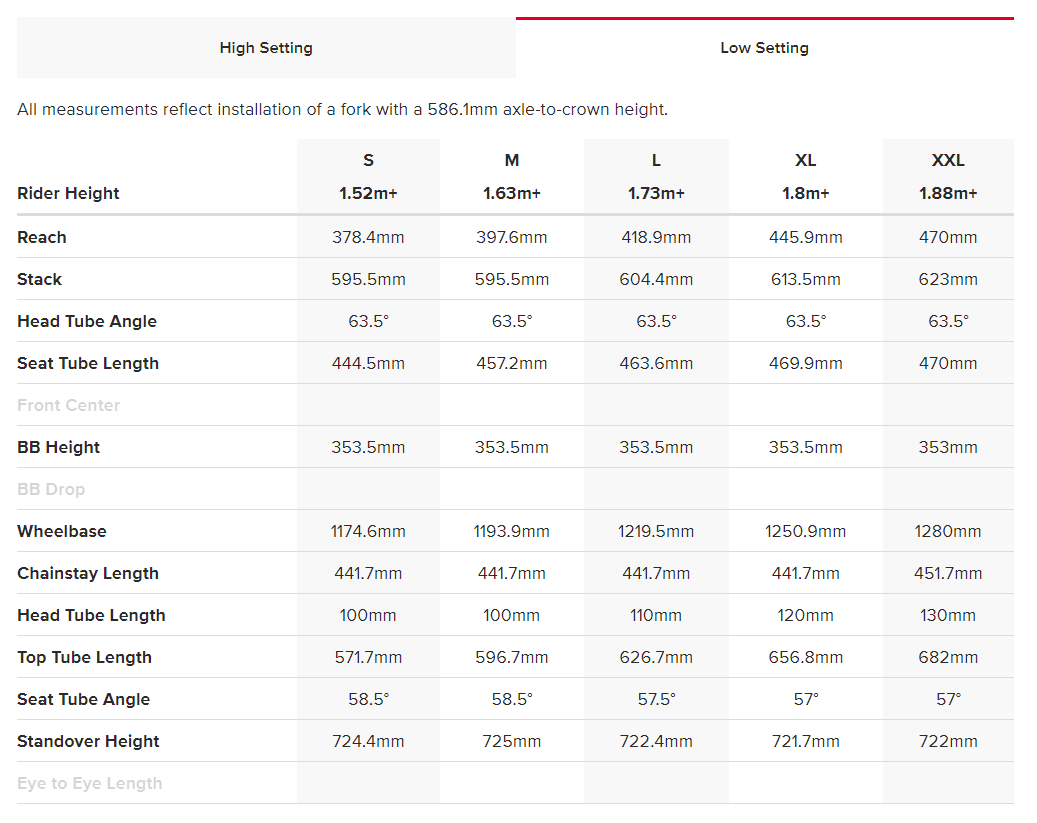Click the Rider Height row label
This screenshot has width=1037, height=823.
(x=68, y=193)
